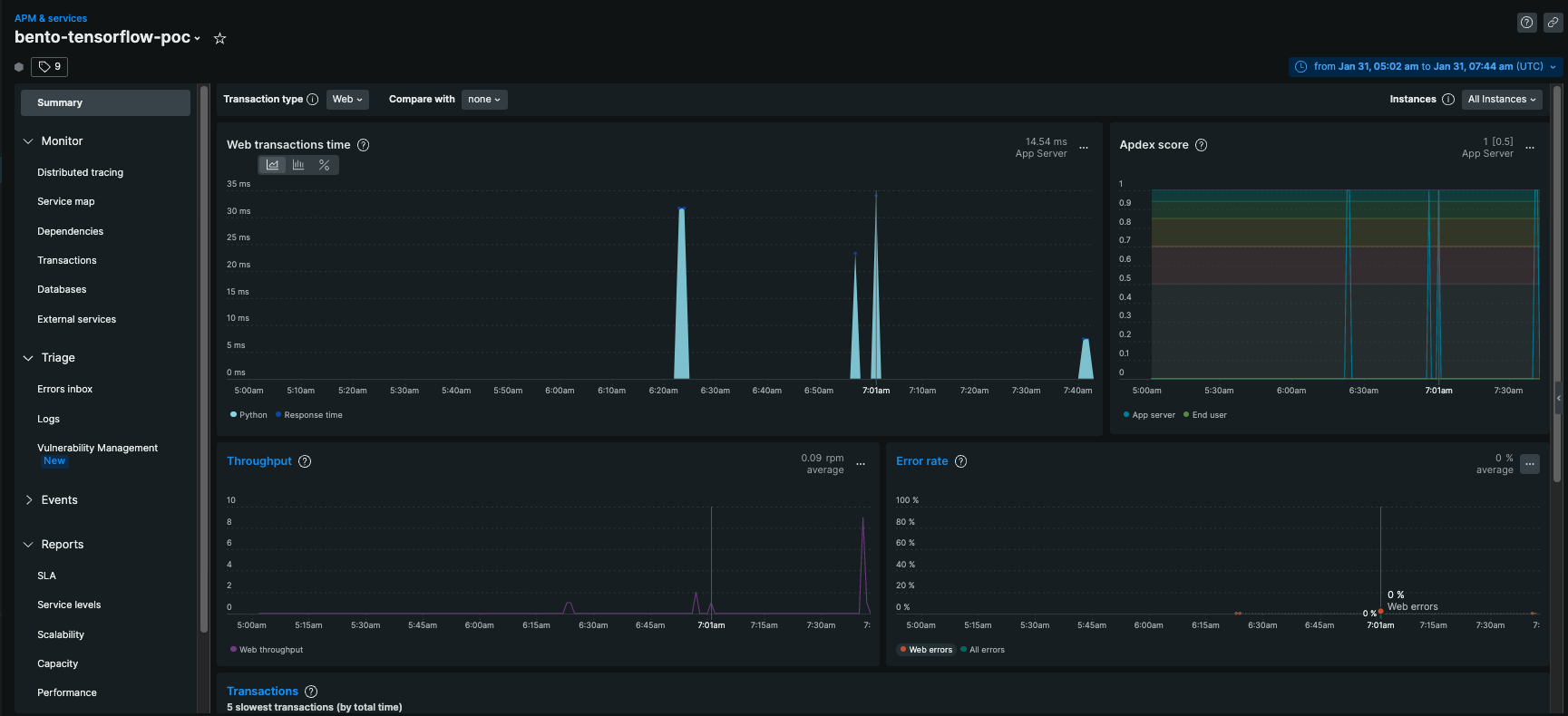The image size is (1568, 716).
Task: Open the Compare with none dropdown
Action: point(484,100)
